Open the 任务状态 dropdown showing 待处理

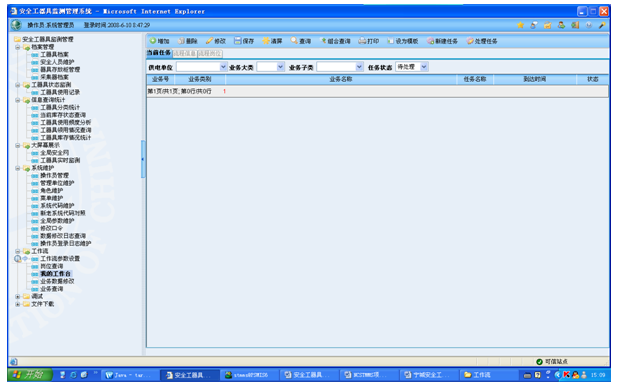pos(424,67)
